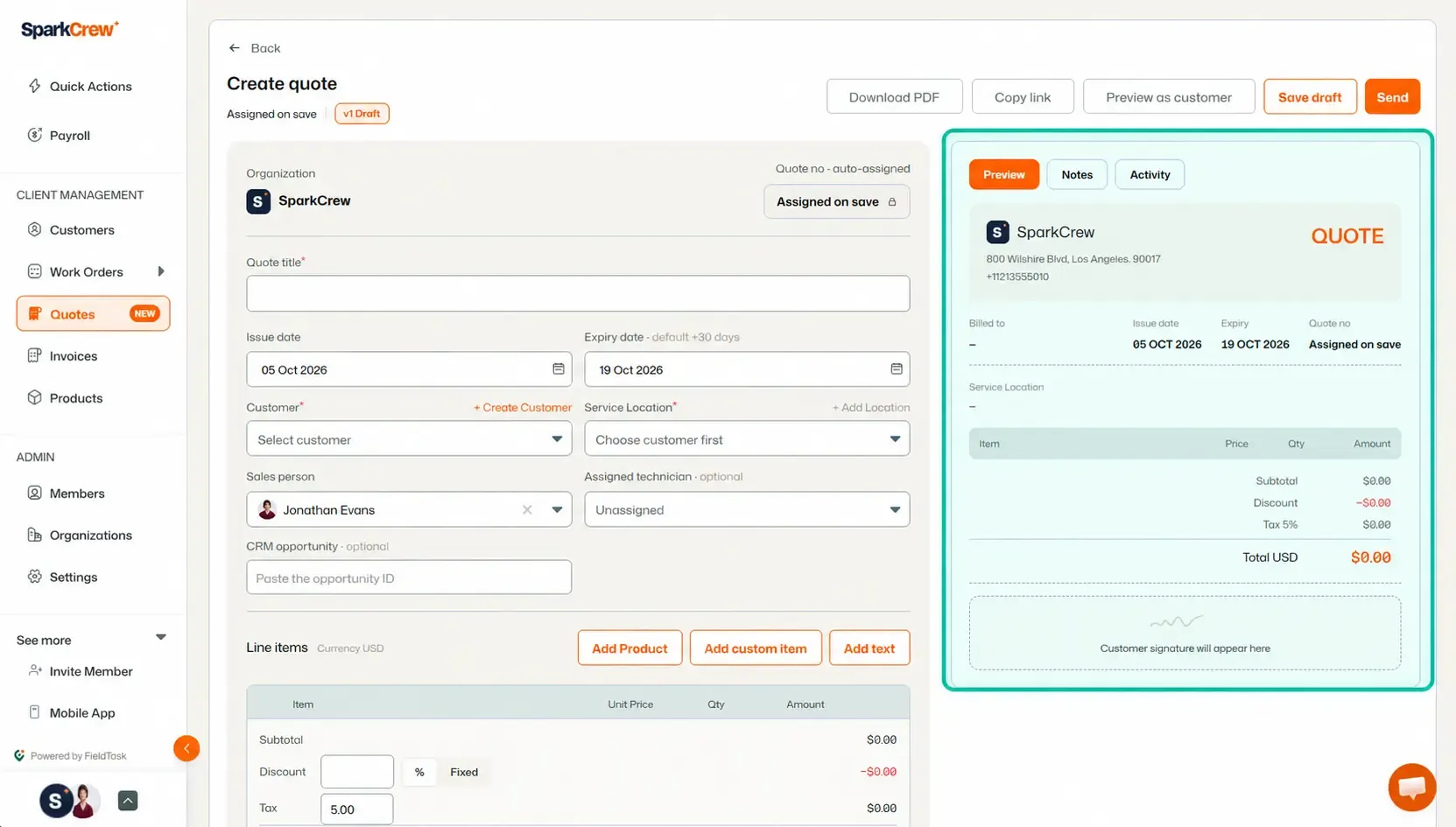This screenshot has height=827, width=1456.
Task: Clear the Jonathan Evans sales person
Action: pyautogui.click(x=527, y=509)
